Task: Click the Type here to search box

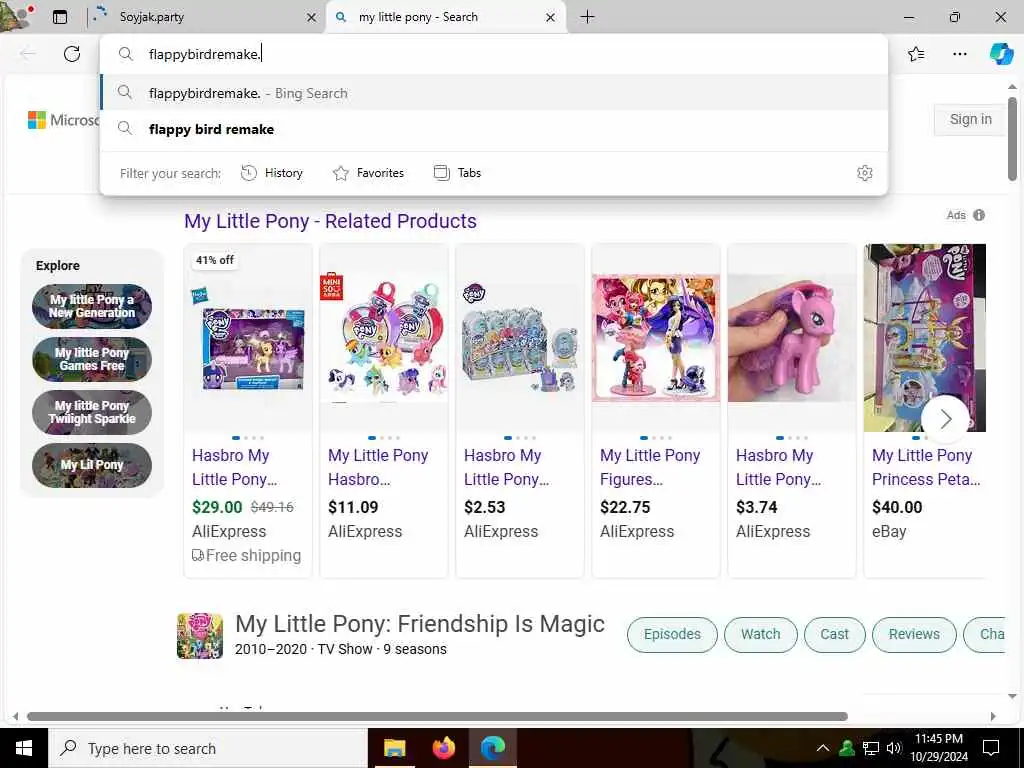Action: [x=208, y=748]
